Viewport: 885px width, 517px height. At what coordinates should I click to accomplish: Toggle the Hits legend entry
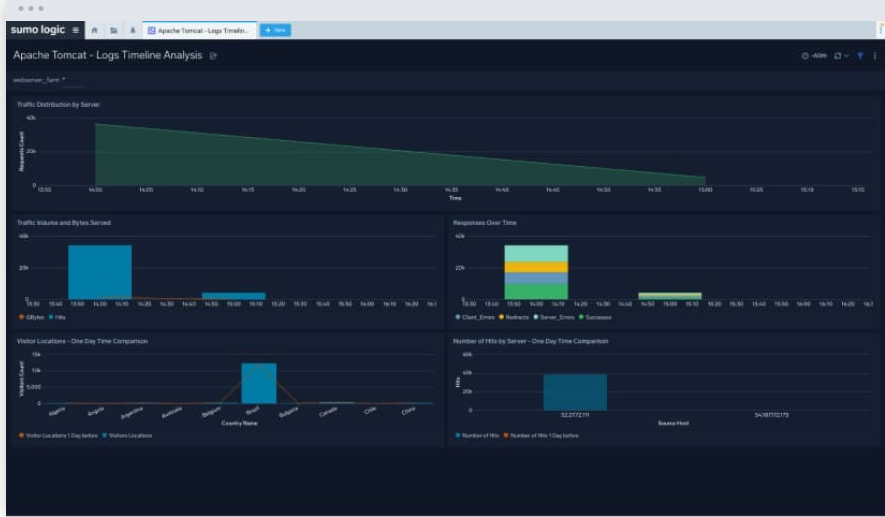click(57, 317)
